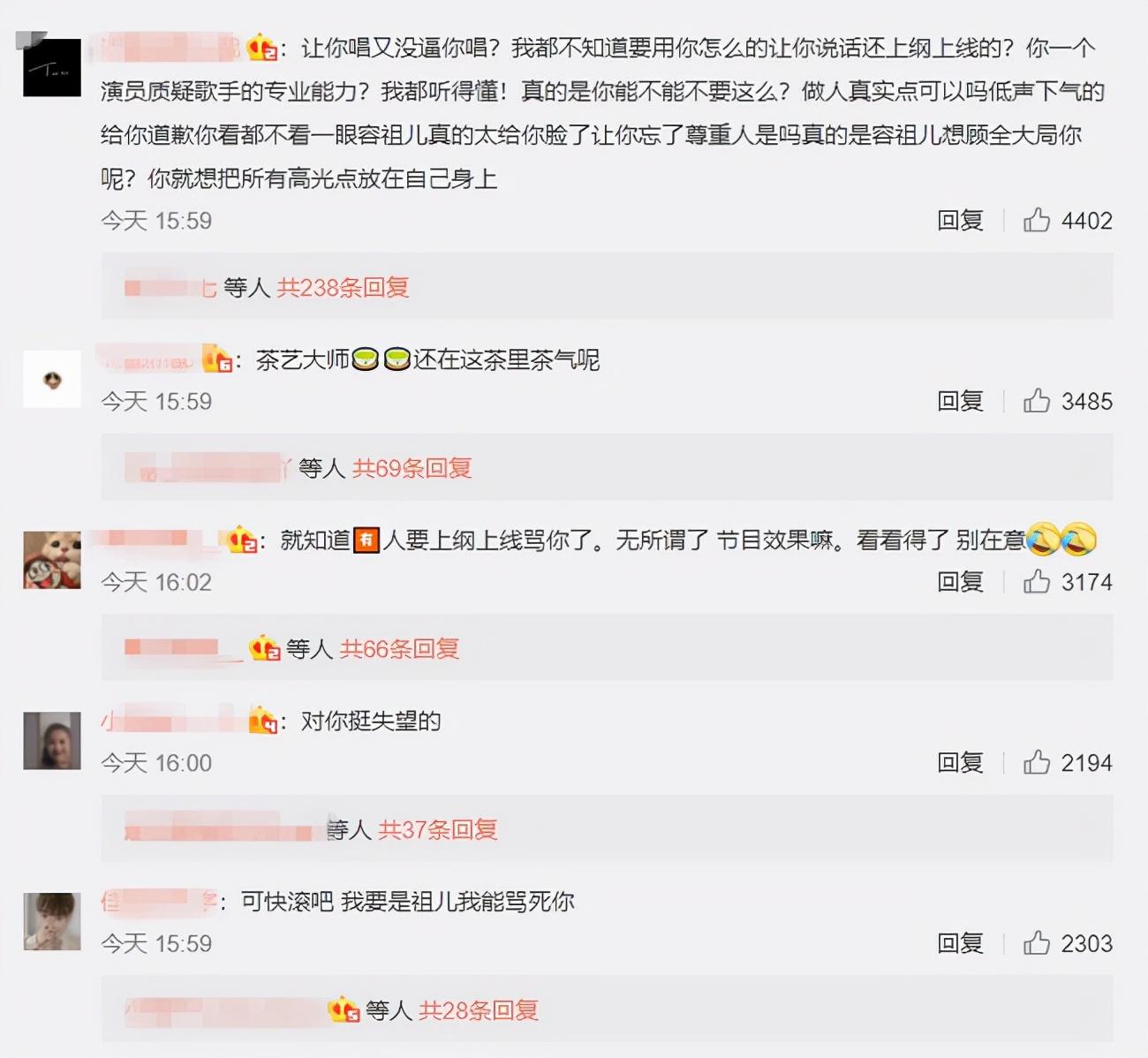Like the comment with 4402 likes

click(1037, 220)
